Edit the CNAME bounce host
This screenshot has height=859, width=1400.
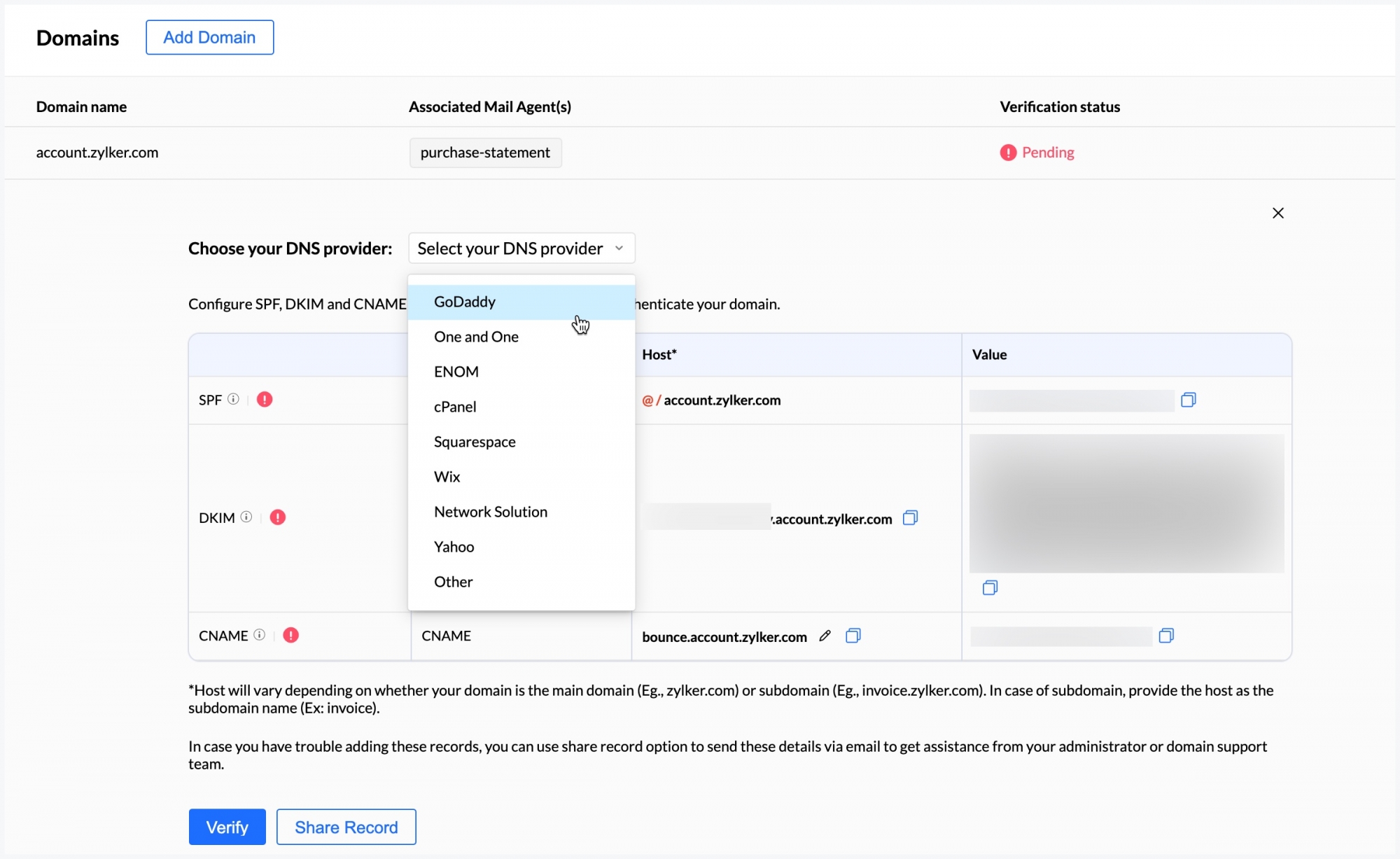[825, 636]
